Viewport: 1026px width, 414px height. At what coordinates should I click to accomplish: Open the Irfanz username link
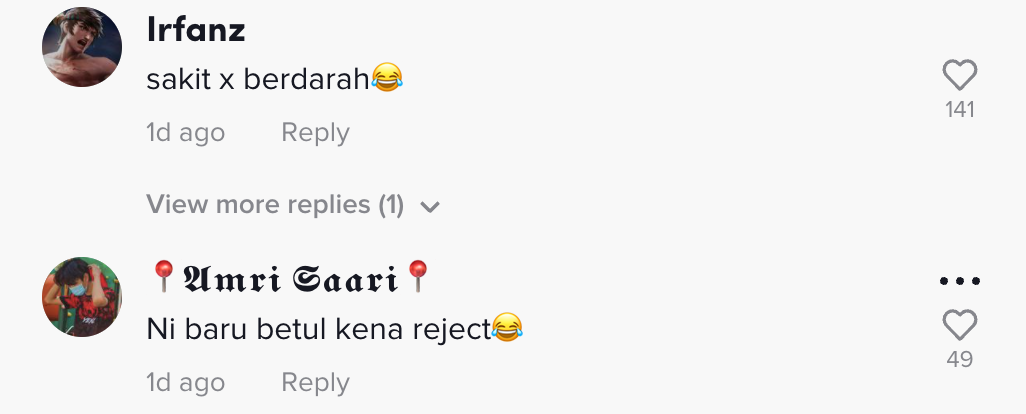pos(196,30)
